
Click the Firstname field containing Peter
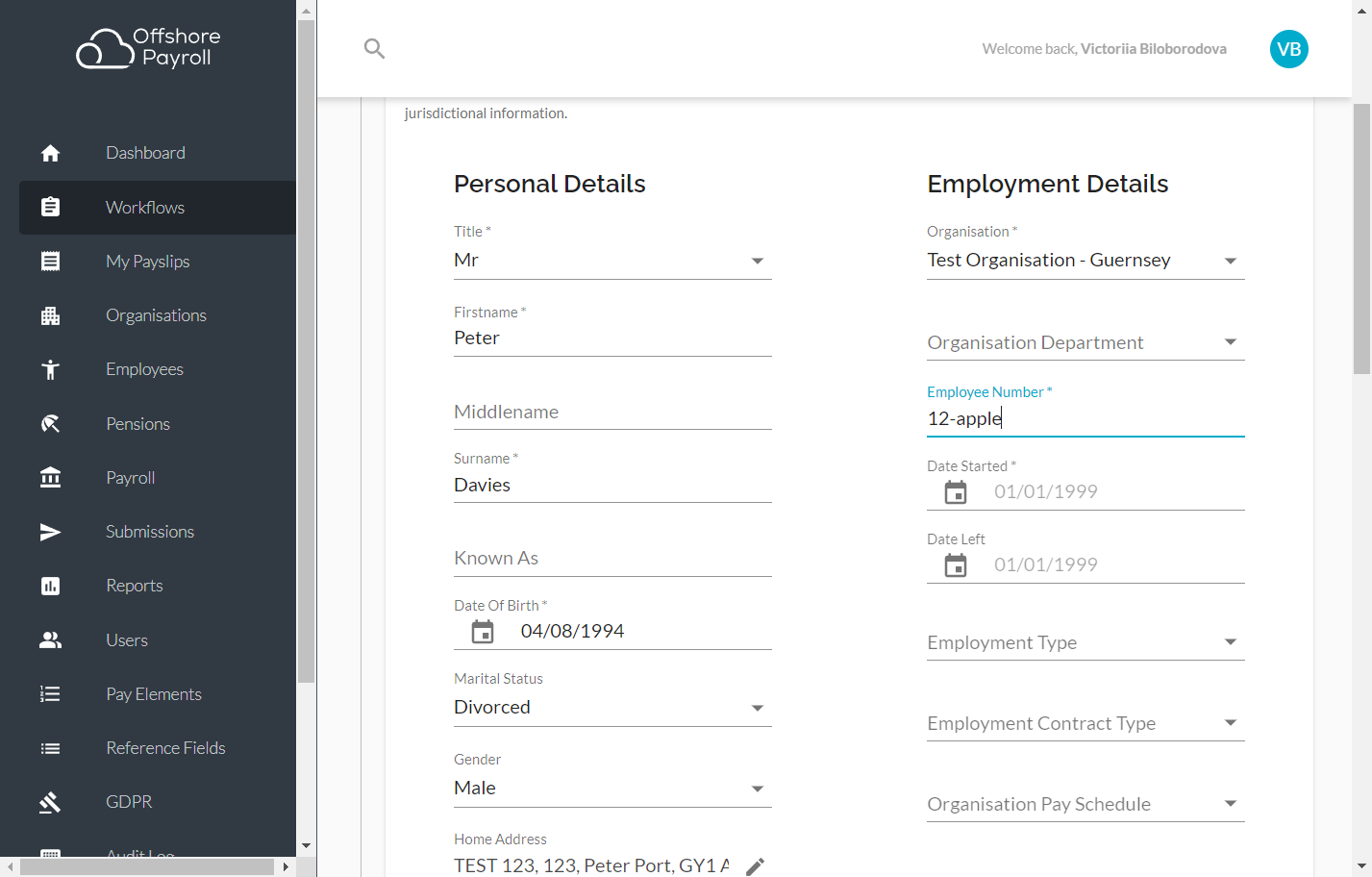pyautogui.click(x=612, y=338)
